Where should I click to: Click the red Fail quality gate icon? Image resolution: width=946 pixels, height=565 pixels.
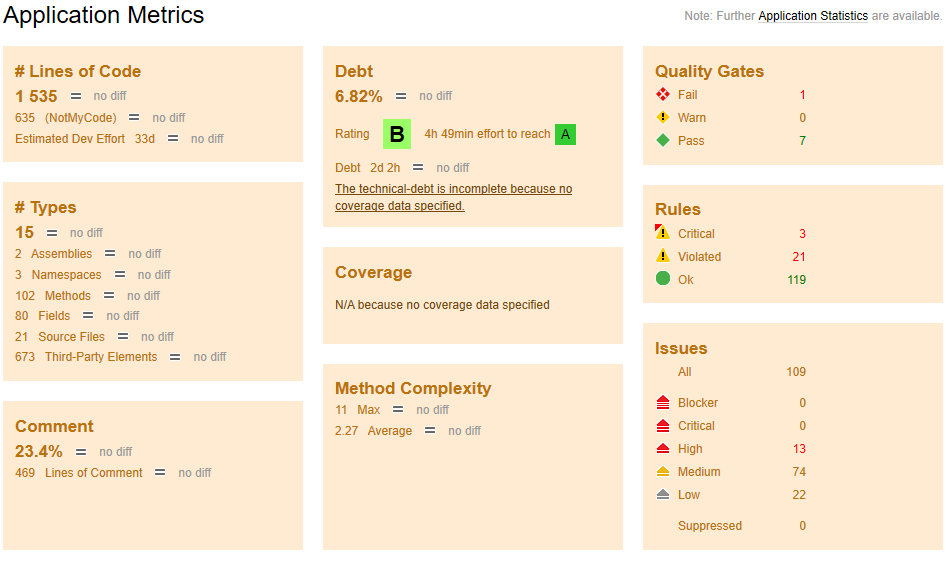[662, 95]
